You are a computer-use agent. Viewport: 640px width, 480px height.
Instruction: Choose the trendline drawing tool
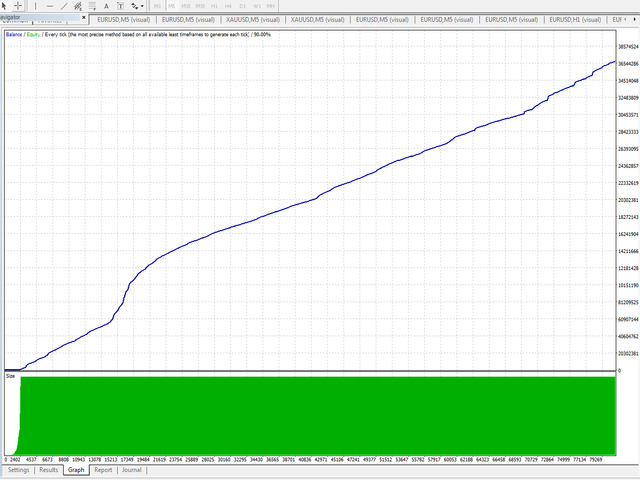pyautogui.click(x=64, y=6)
